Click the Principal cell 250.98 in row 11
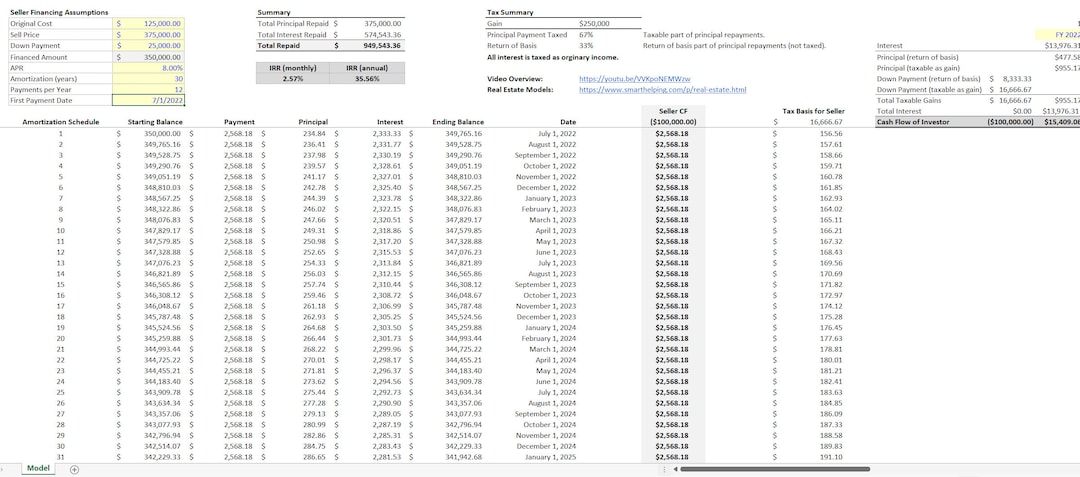Screen dimensions: 1080x477 pyautogui.click(x=315, y=242)
